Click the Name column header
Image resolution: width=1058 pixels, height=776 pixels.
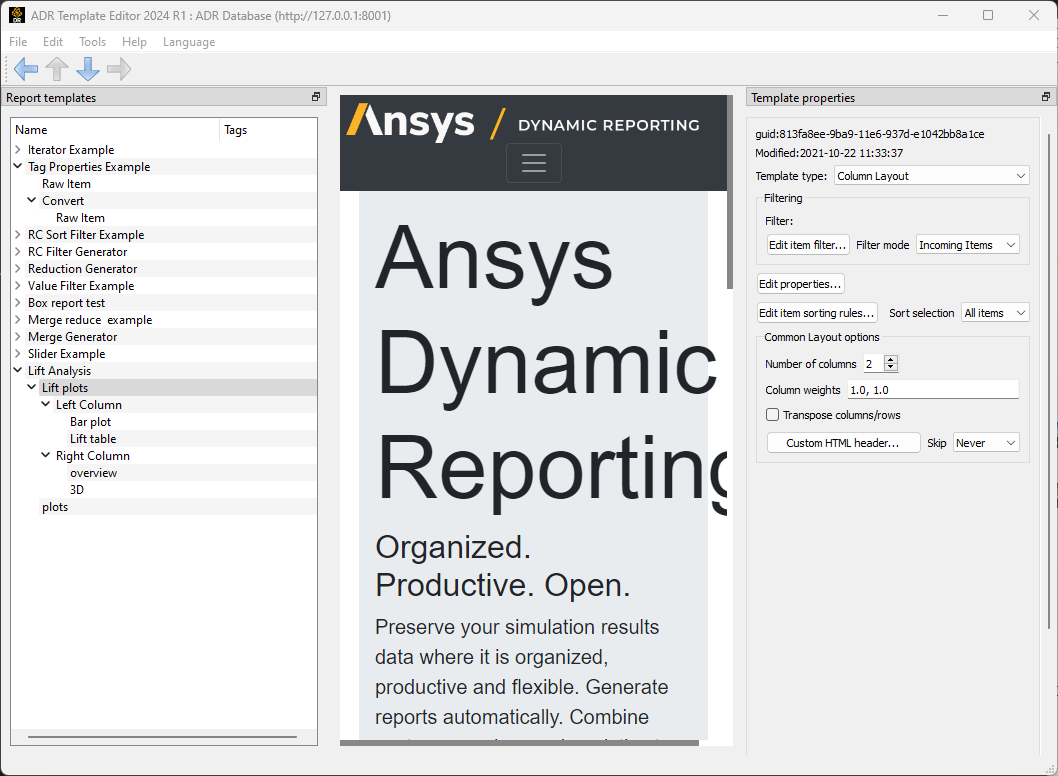pyautogui.click(x=115, y=130)
